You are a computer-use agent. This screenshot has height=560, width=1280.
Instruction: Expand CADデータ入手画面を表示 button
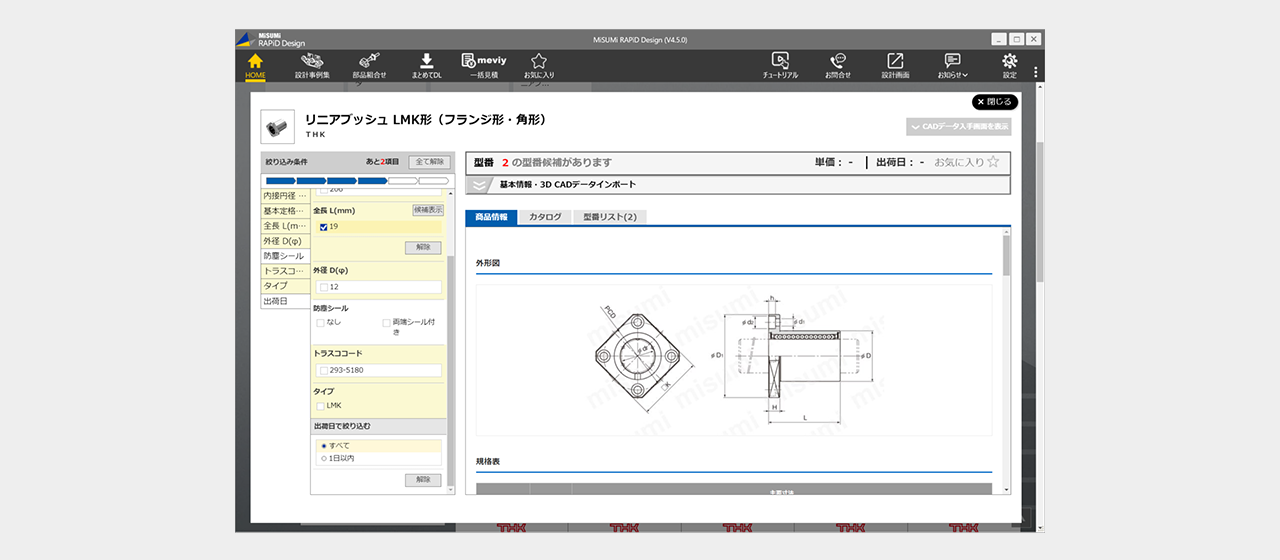(958, 127)
